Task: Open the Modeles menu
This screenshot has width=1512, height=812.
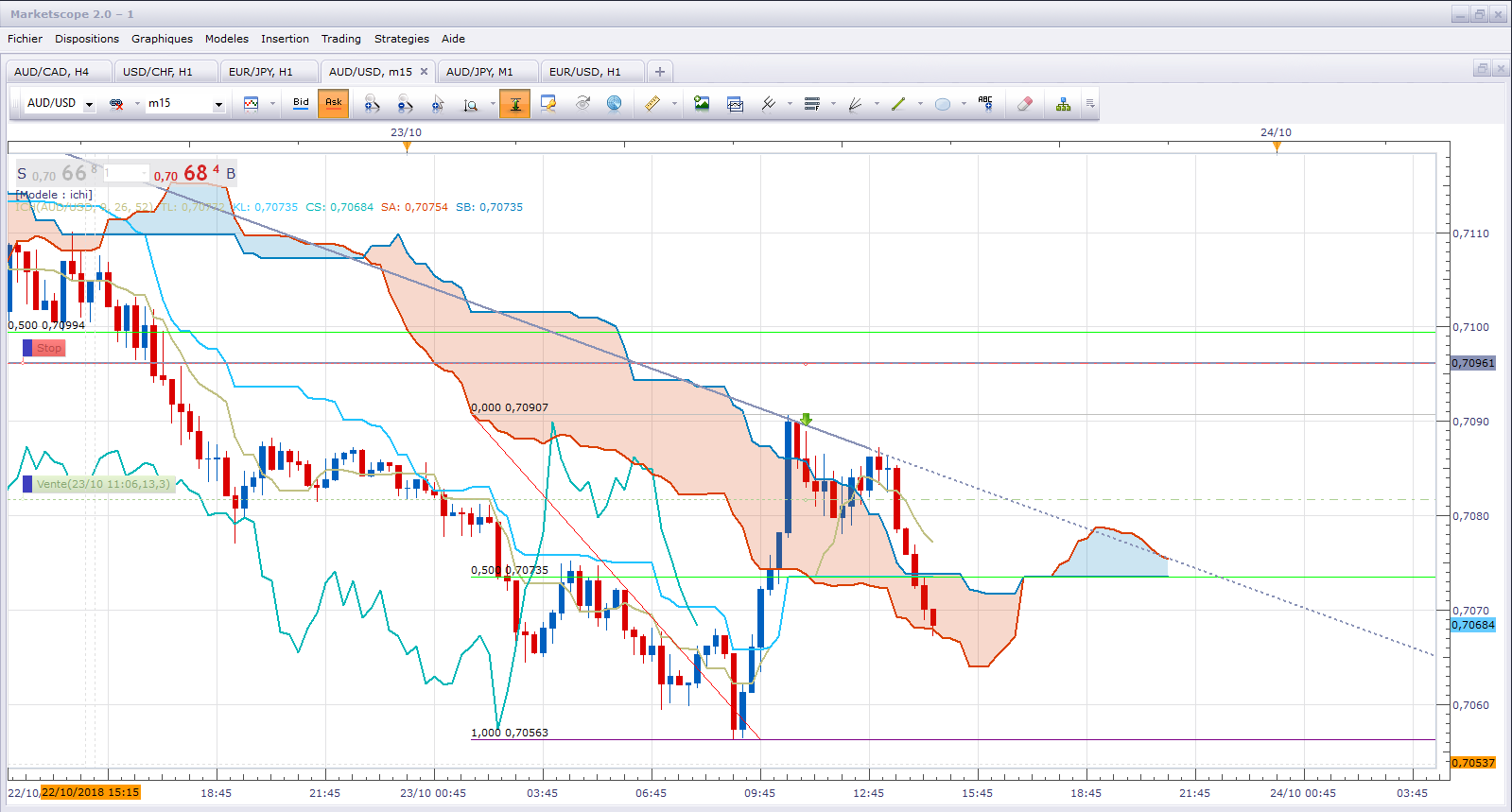Action: [227, 39]
